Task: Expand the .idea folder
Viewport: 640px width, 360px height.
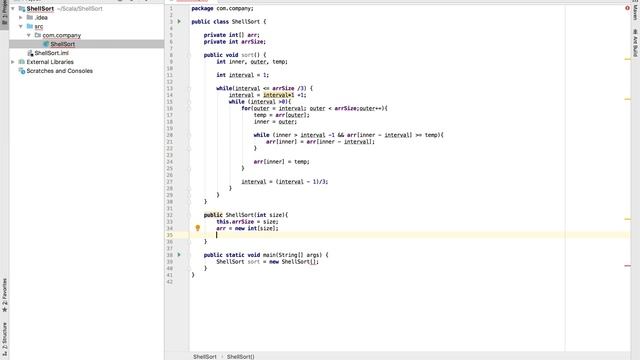Action: click(x=21, y=18)
